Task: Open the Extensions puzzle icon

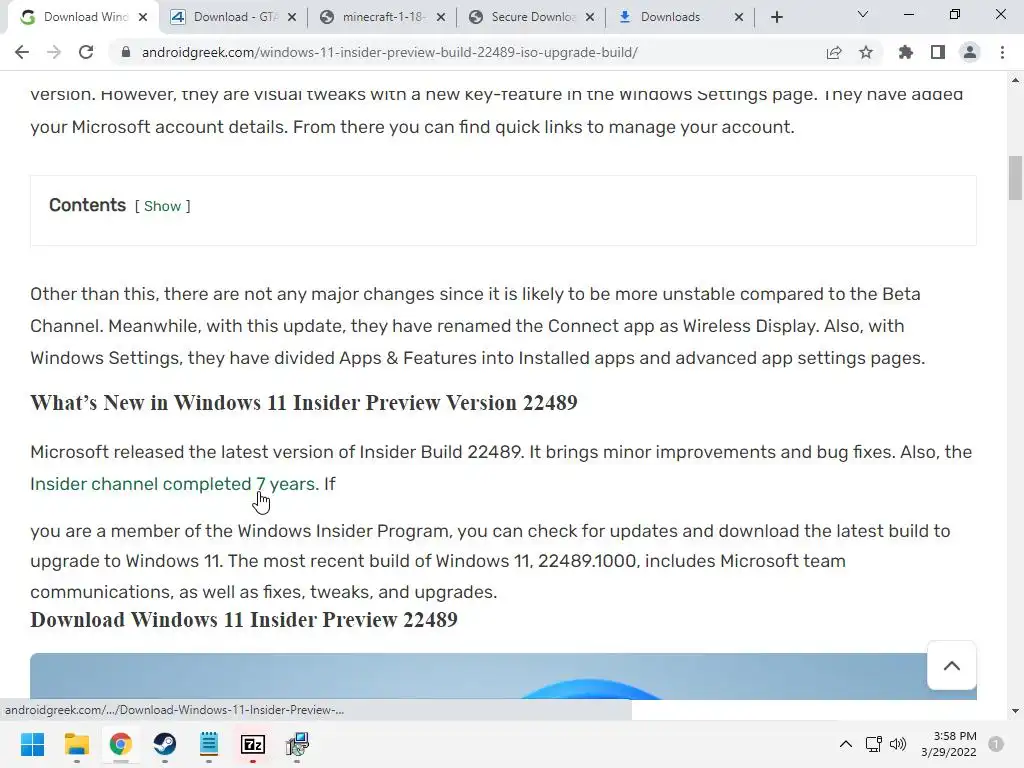Action: click(x=906, y=52)
